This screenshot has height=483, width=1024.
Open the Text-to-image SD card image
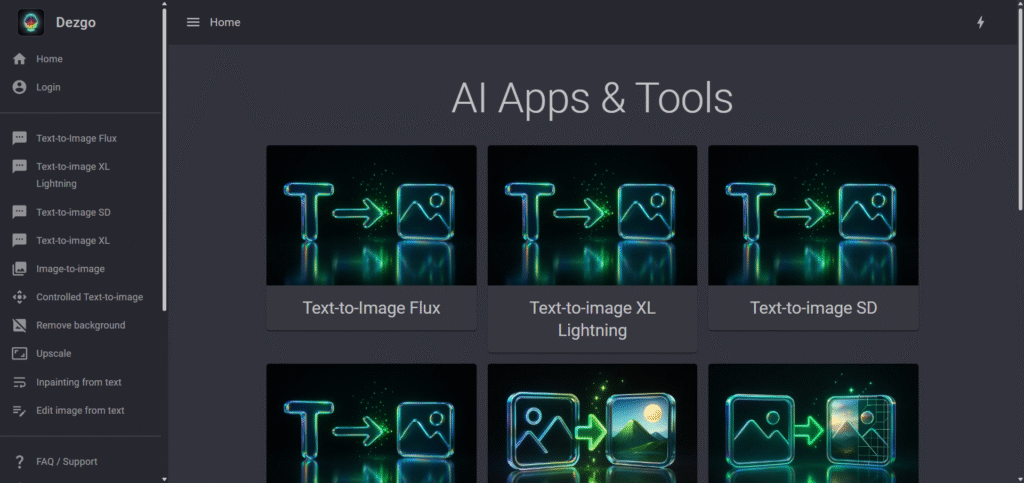click(x=813, y=215)
